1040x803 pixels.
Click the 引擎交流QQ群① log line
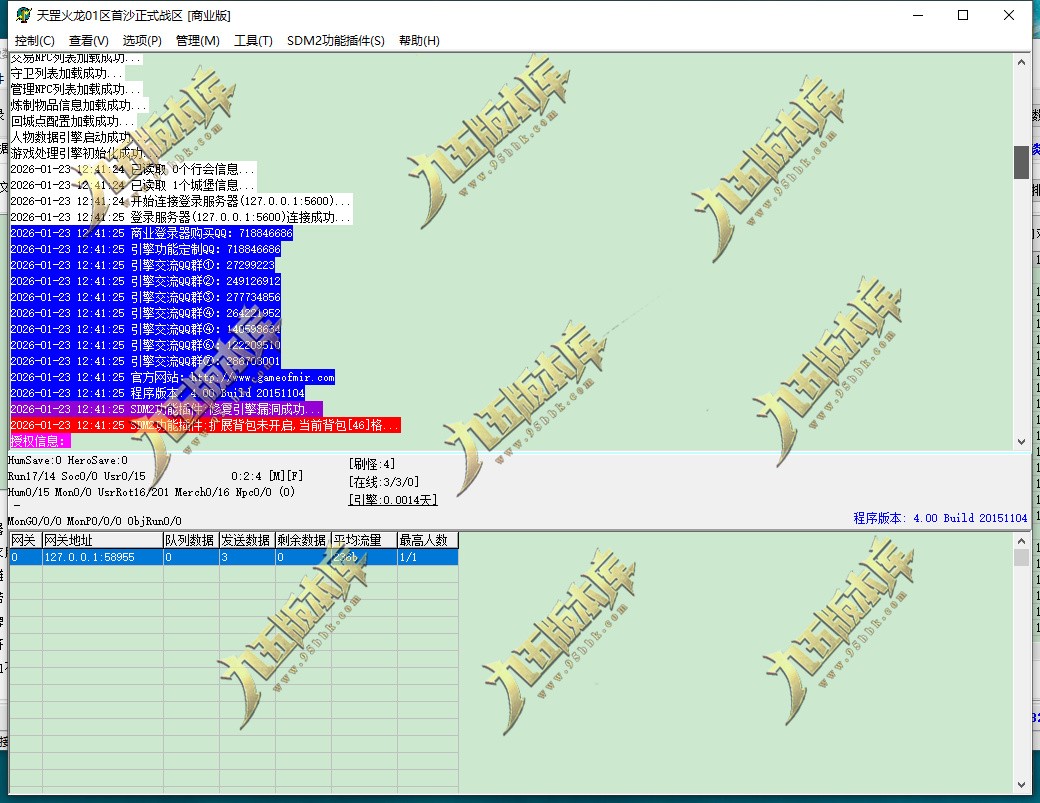point(143,265)
